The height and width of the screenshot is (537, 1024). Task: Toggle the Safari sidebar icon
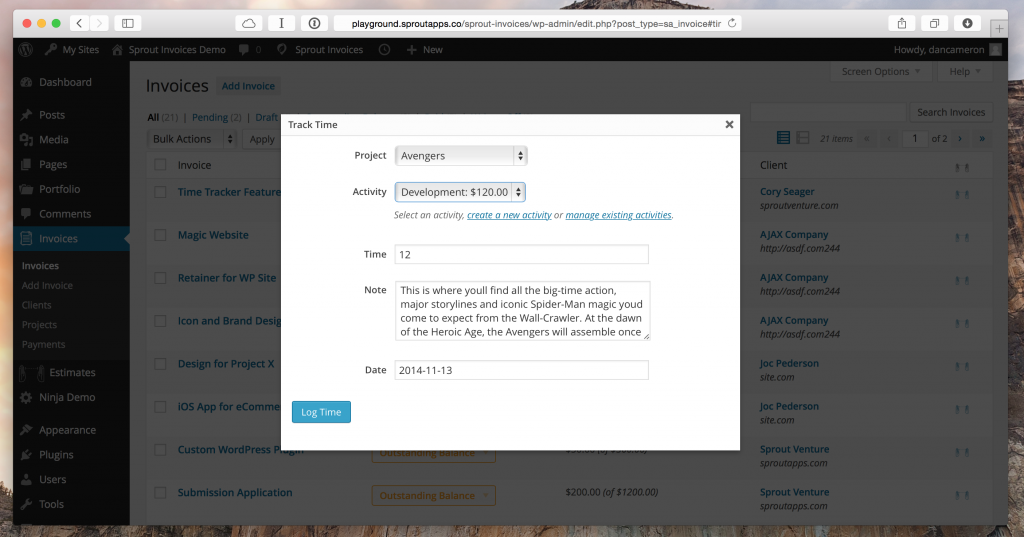point(128,24)
